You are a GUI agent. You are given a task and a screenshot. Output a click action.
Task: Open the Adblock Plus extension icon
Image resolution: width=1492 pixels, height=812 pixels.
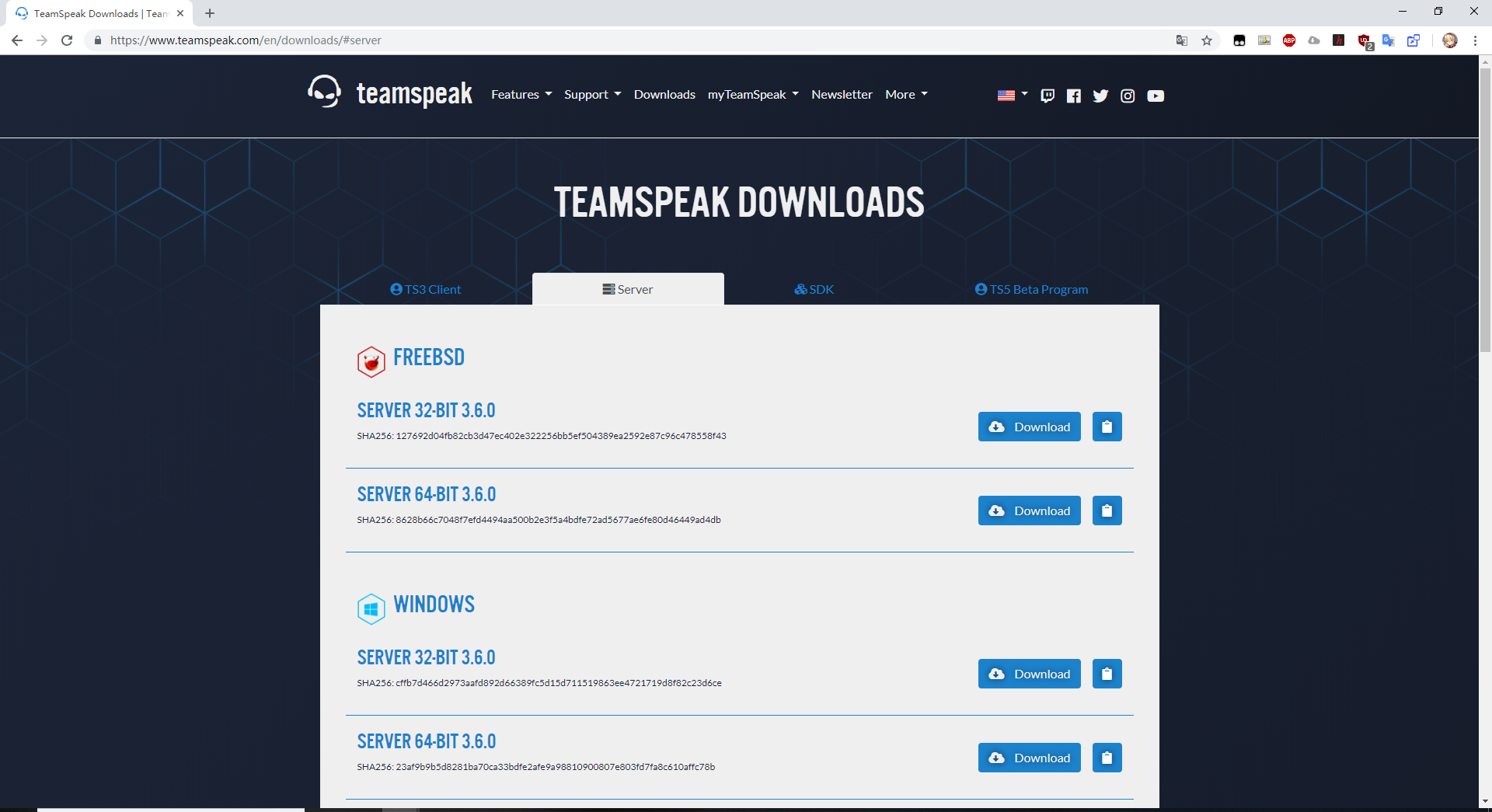point(1289,40)
